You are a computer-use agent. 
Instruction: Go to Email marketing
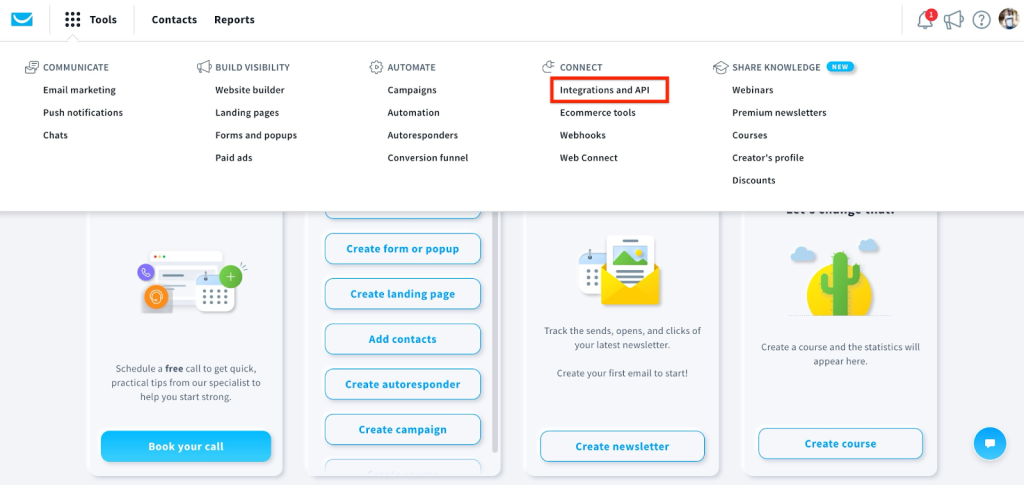79,90
